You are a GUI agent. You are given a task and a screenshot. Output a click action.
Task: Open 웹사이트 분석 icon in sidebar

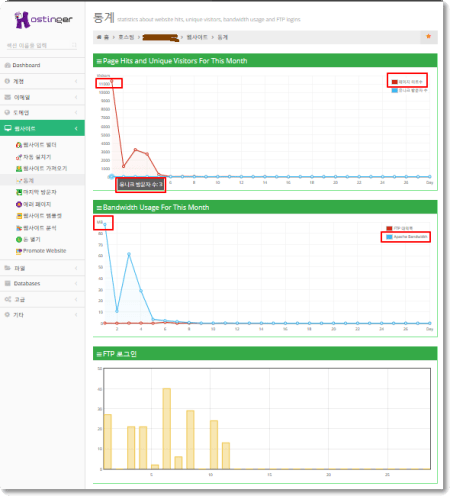[19, 228]
